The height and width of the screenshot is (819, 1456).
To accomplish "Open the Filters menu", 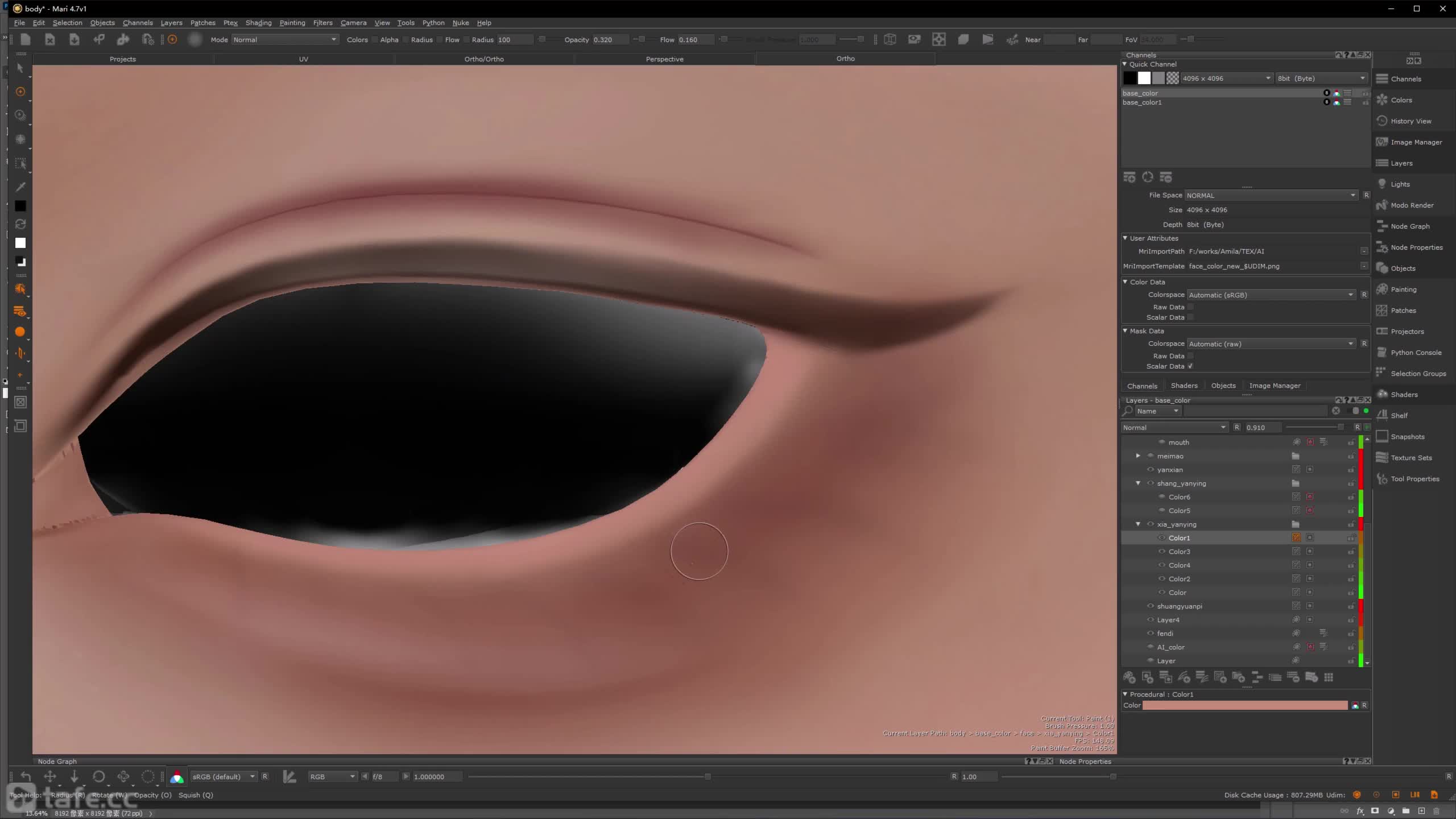I will tap(322, 23).
